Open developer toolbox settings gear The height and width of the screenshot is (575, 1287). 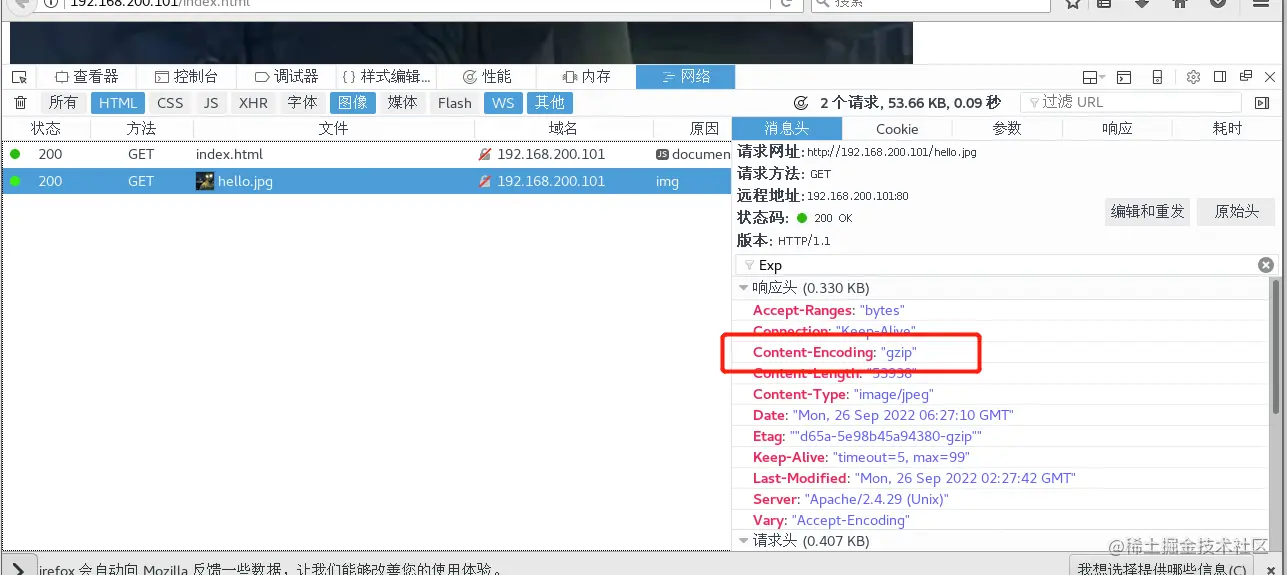1193,77
